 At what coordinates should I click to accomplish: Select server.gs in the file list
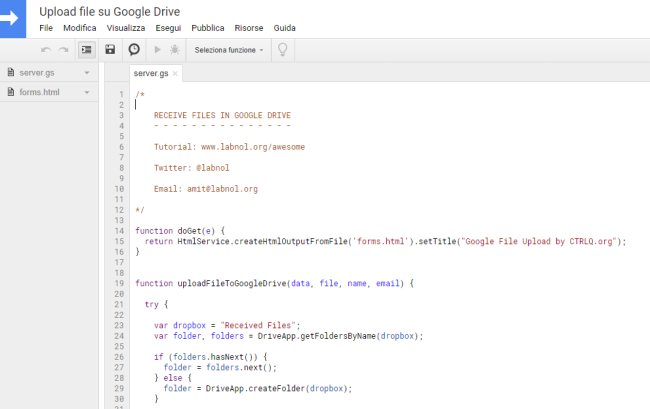coord(40,73)
